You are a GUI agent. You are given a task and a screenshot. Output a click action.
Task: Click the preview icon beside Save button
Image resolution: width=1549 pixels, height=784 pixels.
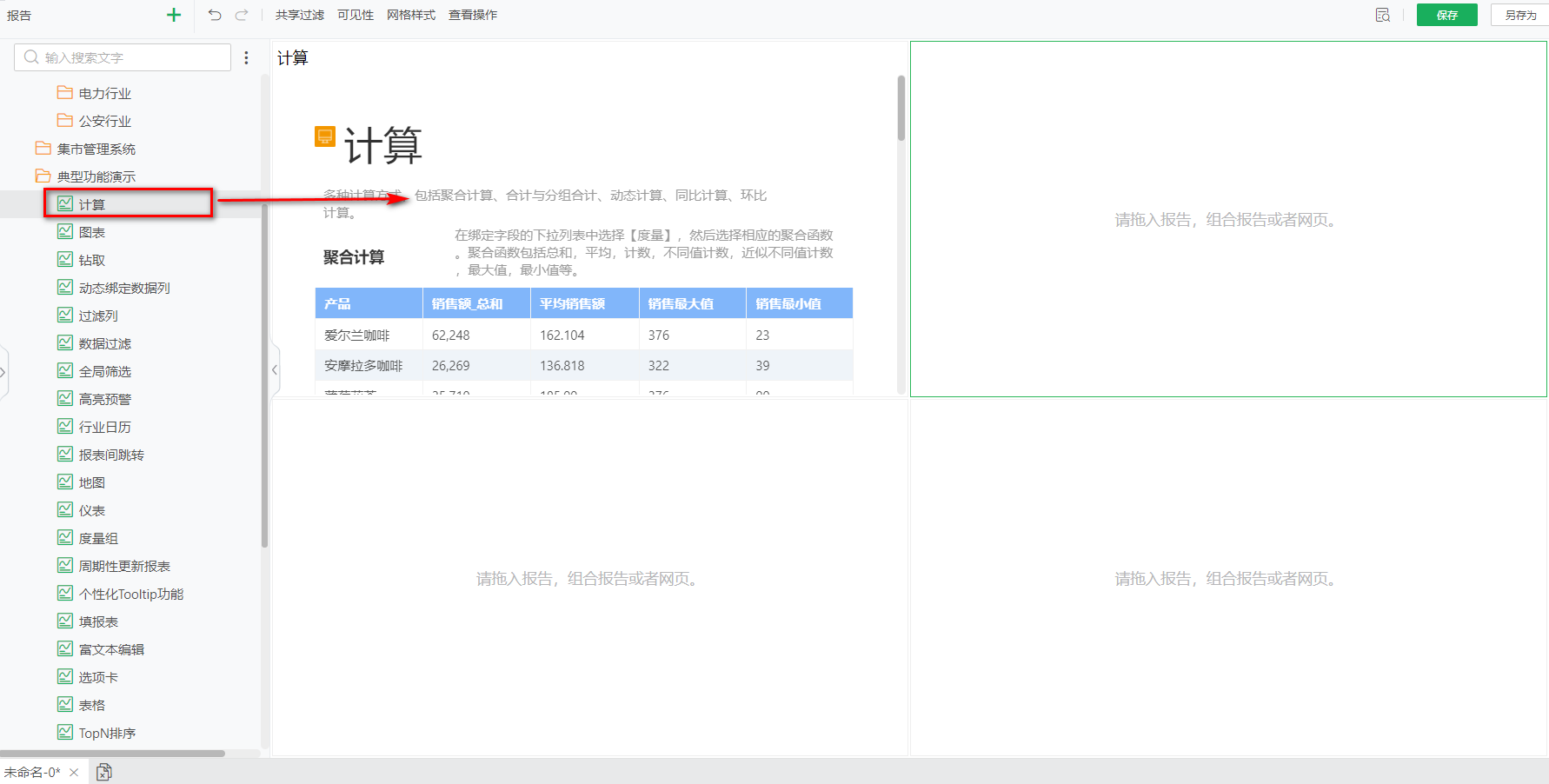pos(1382,15)
